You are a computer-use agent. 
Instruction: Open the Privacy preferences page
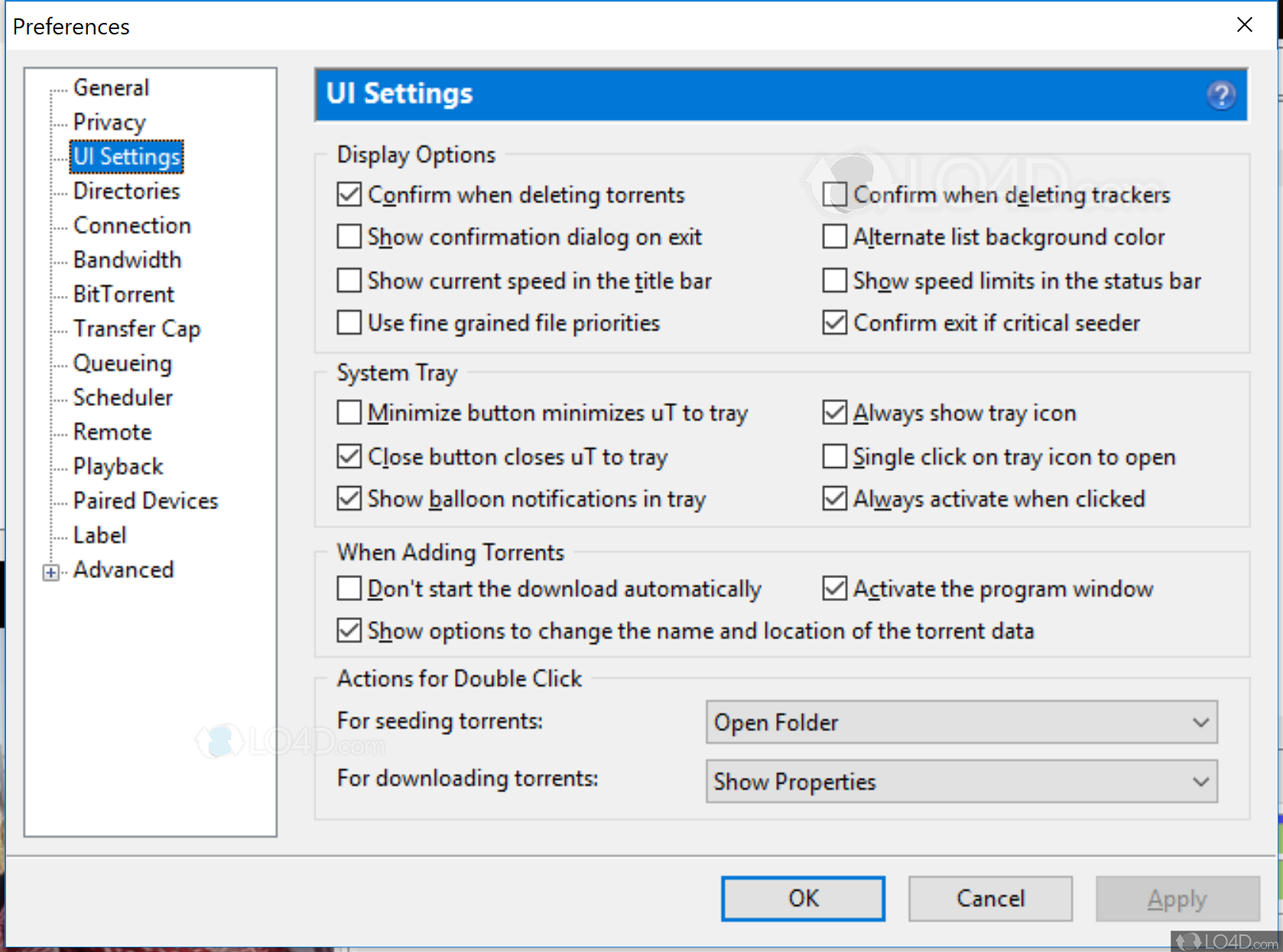[x=109, y=122]
